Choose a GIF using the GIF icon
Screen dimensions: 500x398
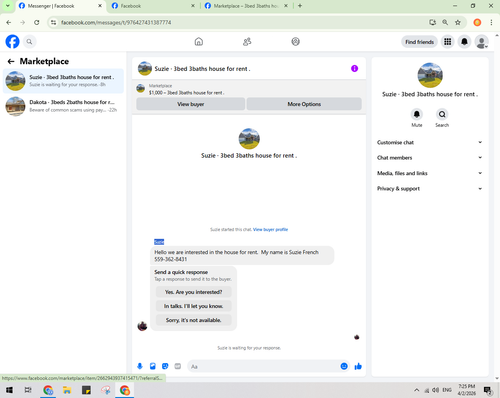178,366
